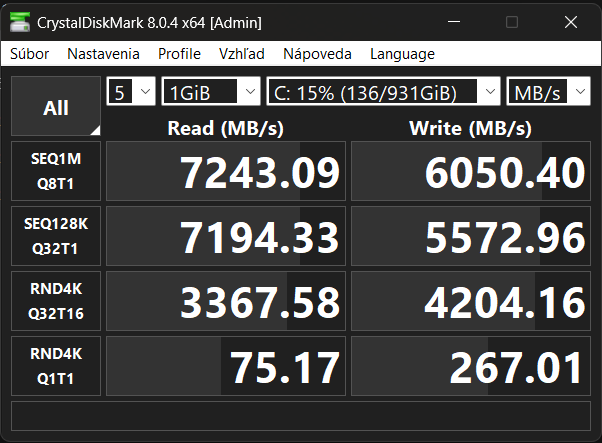This screenshot has height=443, width=602.
Task: Minimize the CrystalDiskMark window
Action: [x=454, y=22]
